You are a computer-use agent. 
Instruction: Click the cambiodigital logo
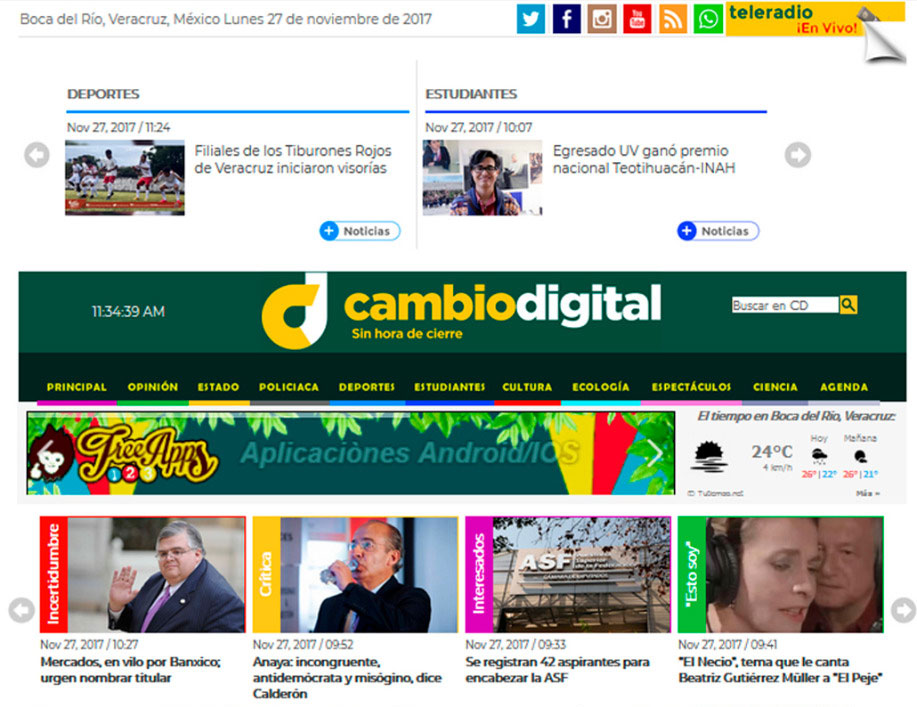tap(462, 309)
